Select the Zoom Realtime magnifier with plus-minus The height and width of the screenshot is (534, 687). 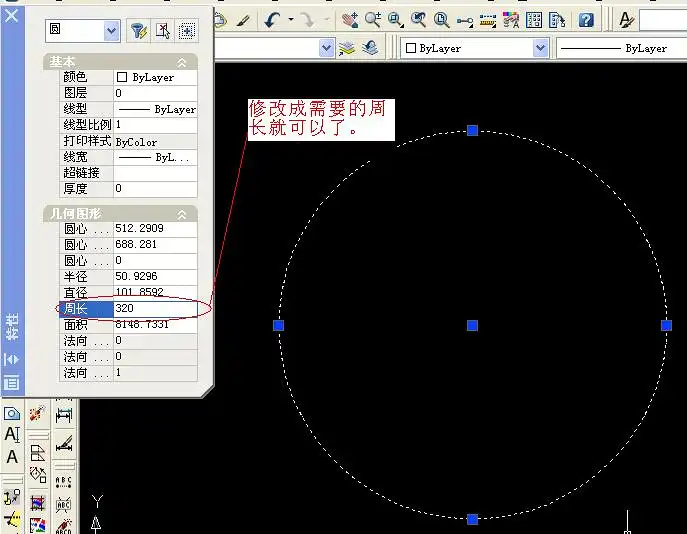tap(372, 20)
